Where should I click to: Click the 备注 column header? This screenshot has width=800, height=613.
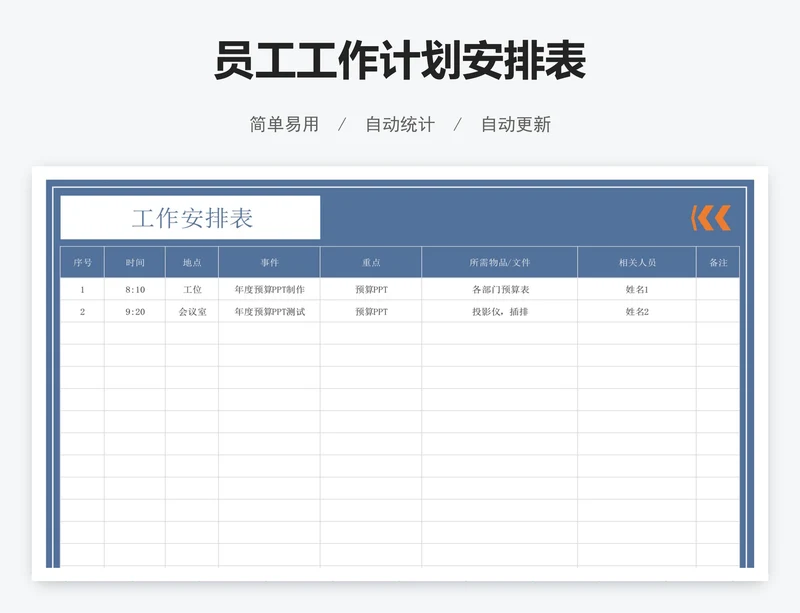tap(718, 262)
